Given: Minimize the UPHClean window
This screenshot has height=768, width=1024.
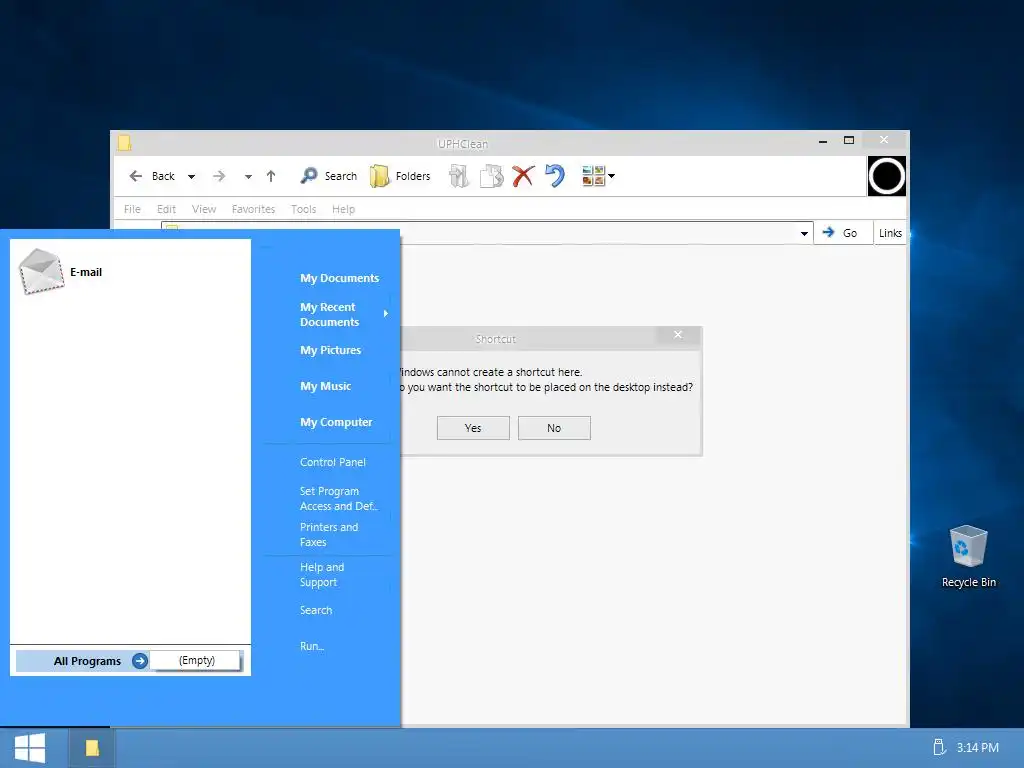Looking at the screenshot, I should (823, 141).
